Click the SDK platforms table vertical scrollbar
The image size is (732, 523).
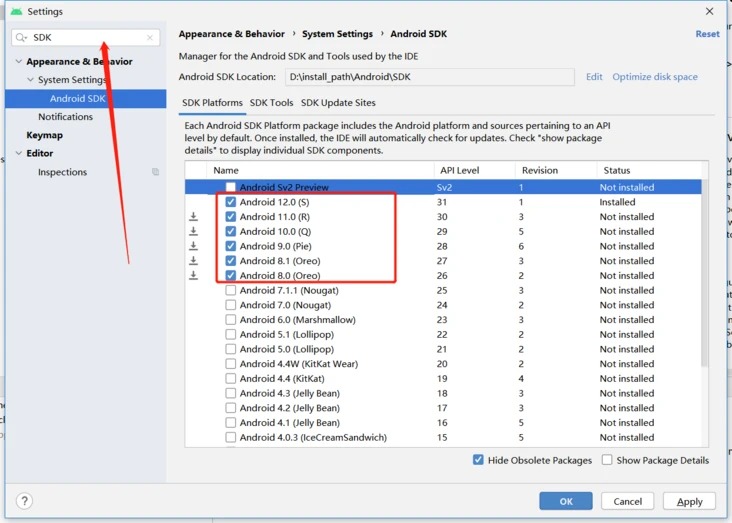point(705,273)
